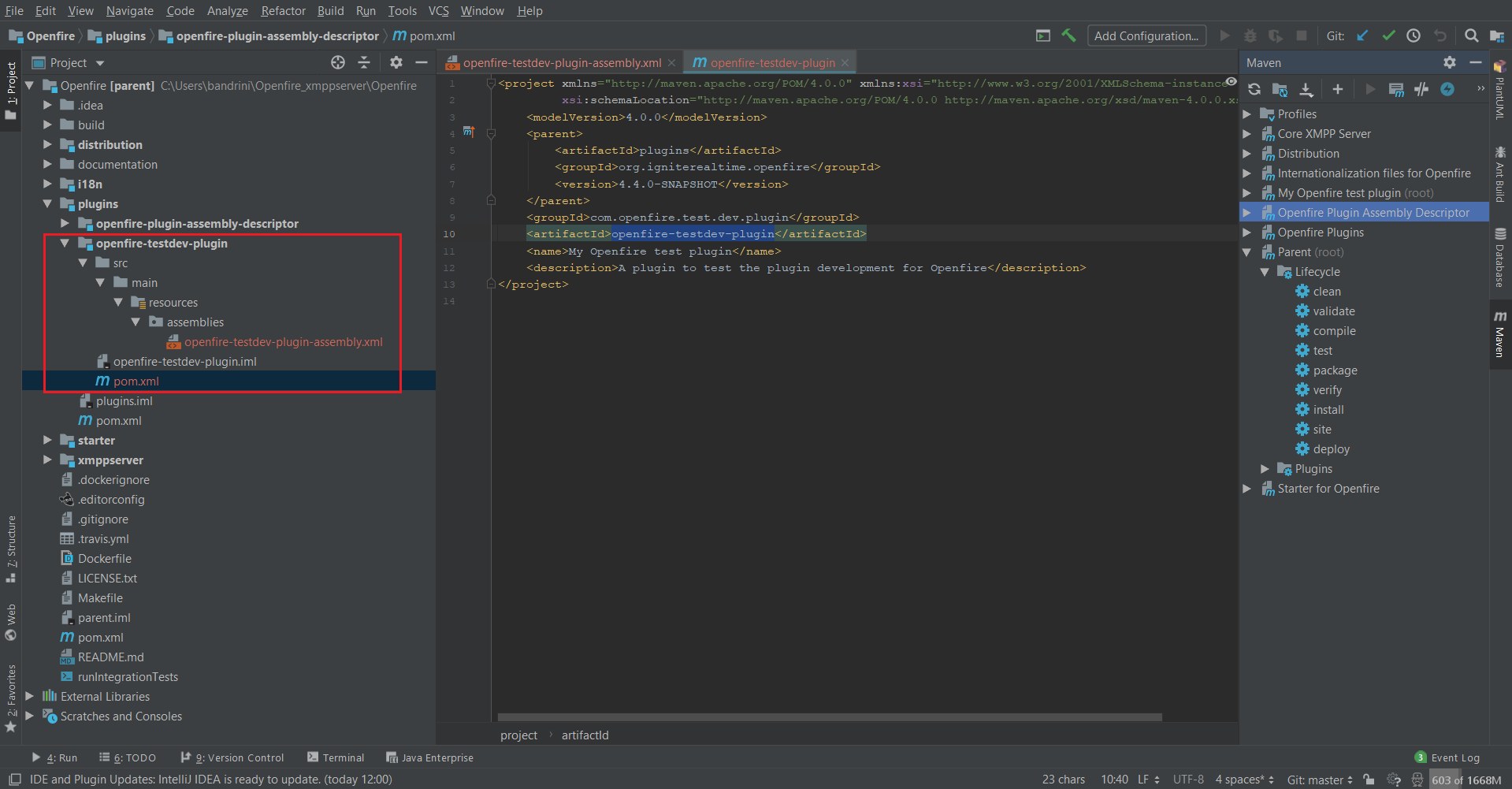1512x789 pixels.
Task: Open the Navigate menu
Action: [130, 10]
